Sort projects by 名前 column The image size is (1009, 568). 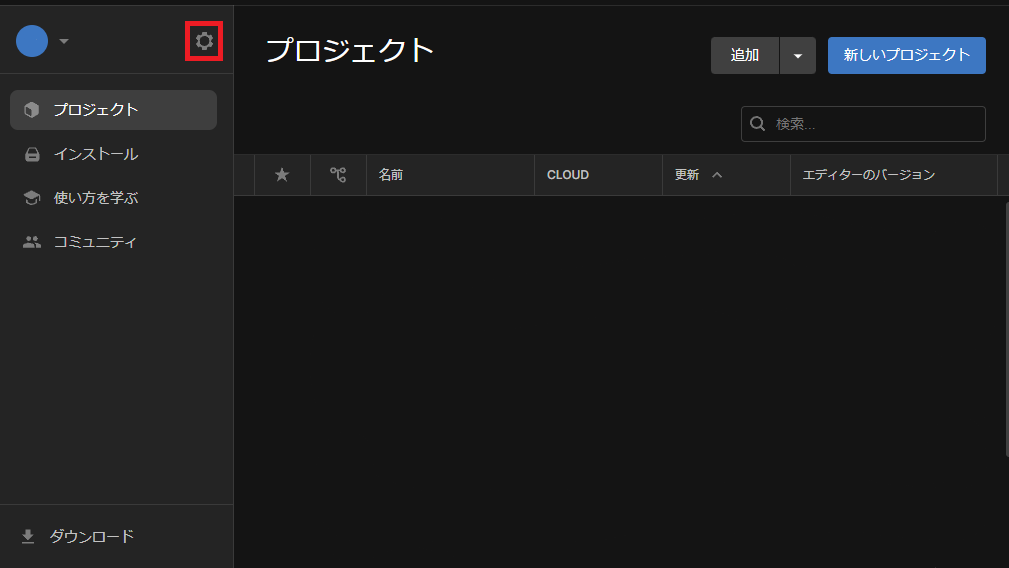click(x=450, y=175)
